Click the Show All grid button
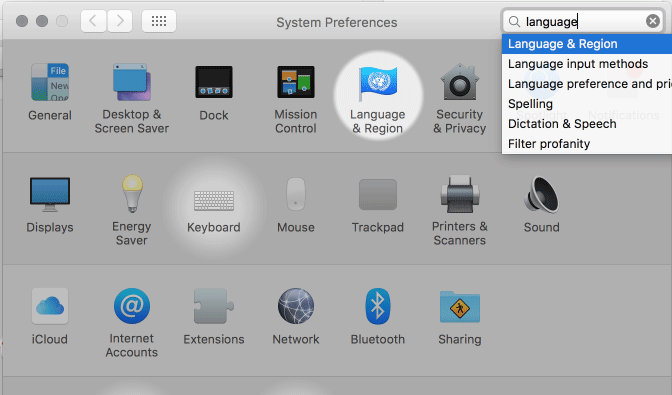The width and height of the screenshot is (672, 395). (x=159, y=21)
